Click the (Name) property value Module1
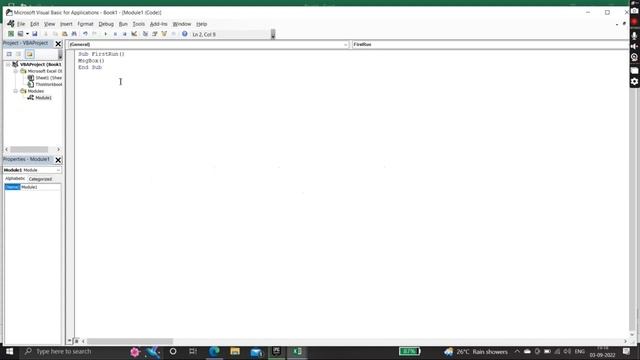640x360 pixels. (x=40, y=187)
